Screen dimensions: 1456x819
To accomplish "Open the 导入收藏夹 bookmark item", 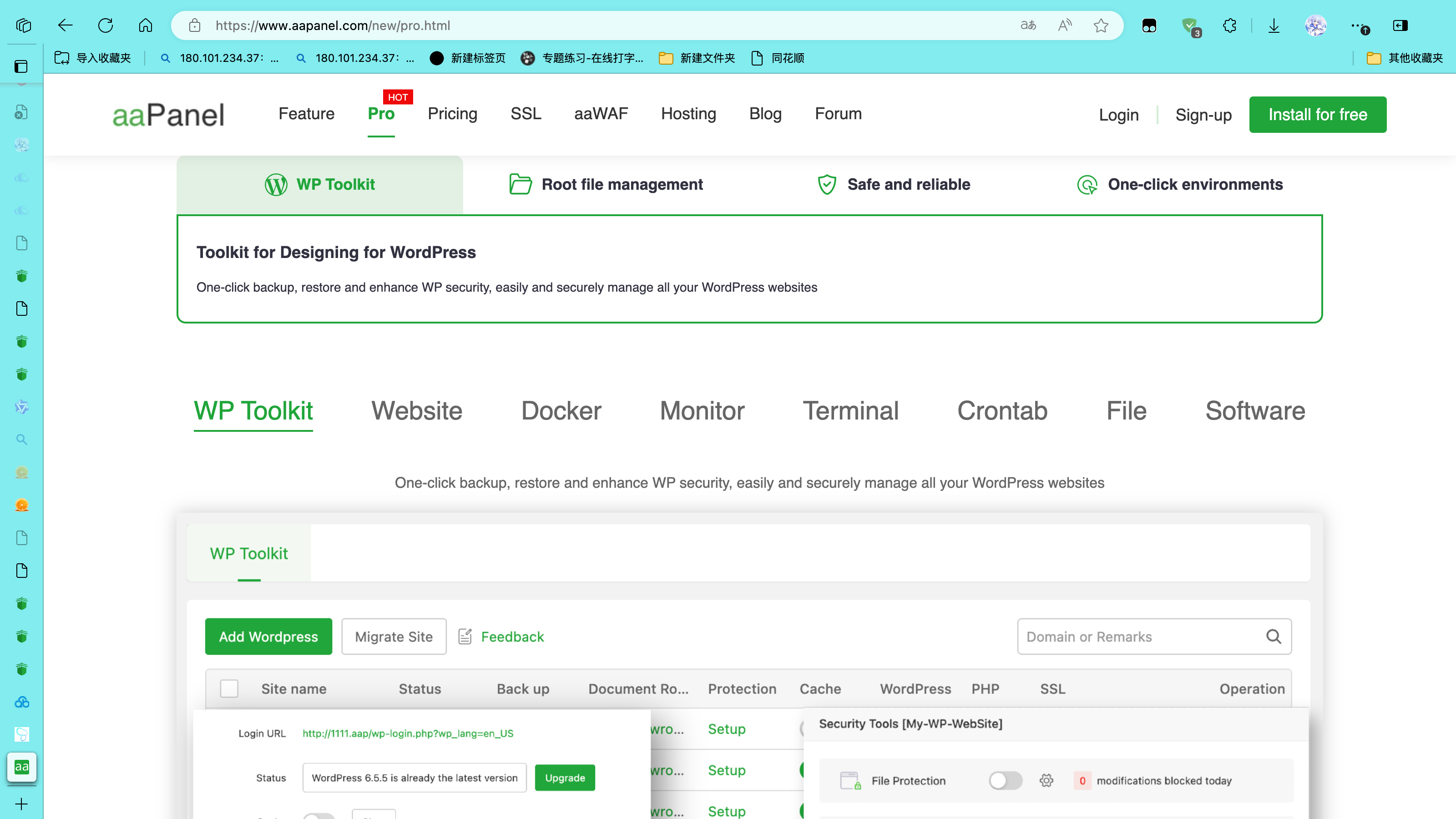I will click(x=93, y=58).
